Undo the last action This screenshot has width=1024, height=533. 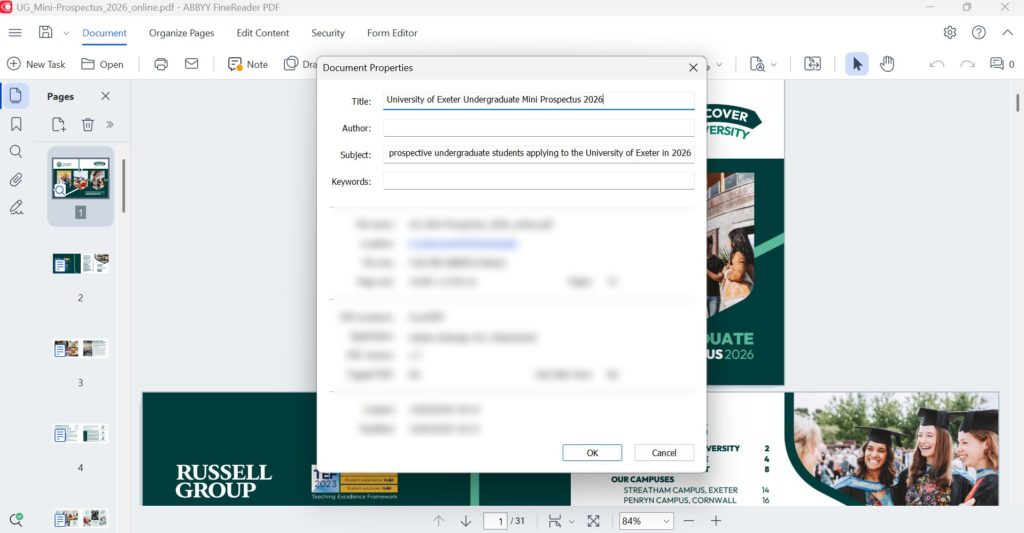tap(936, 64)
